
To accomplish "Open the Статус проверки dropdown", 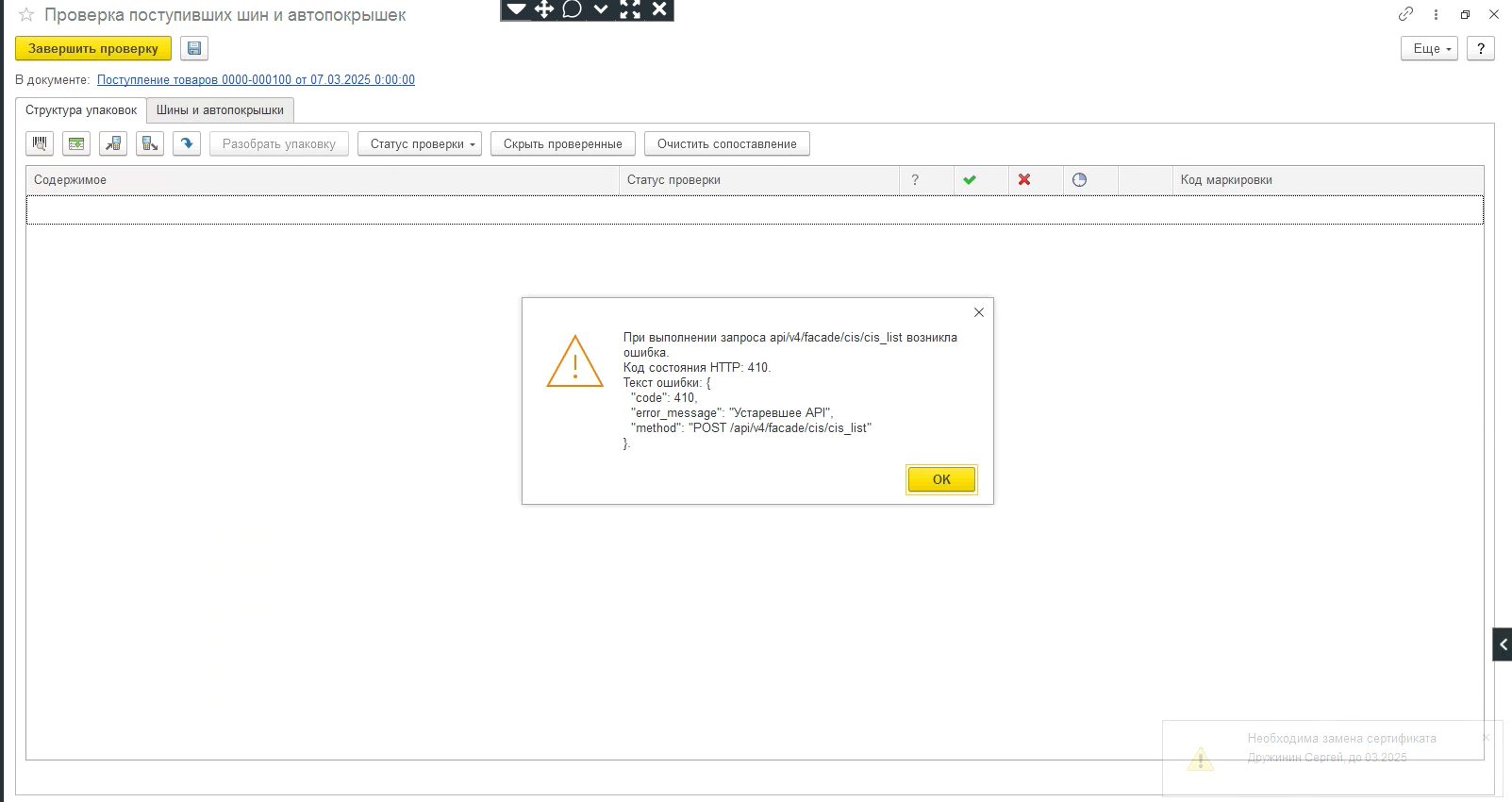I will tap(420, 143).
